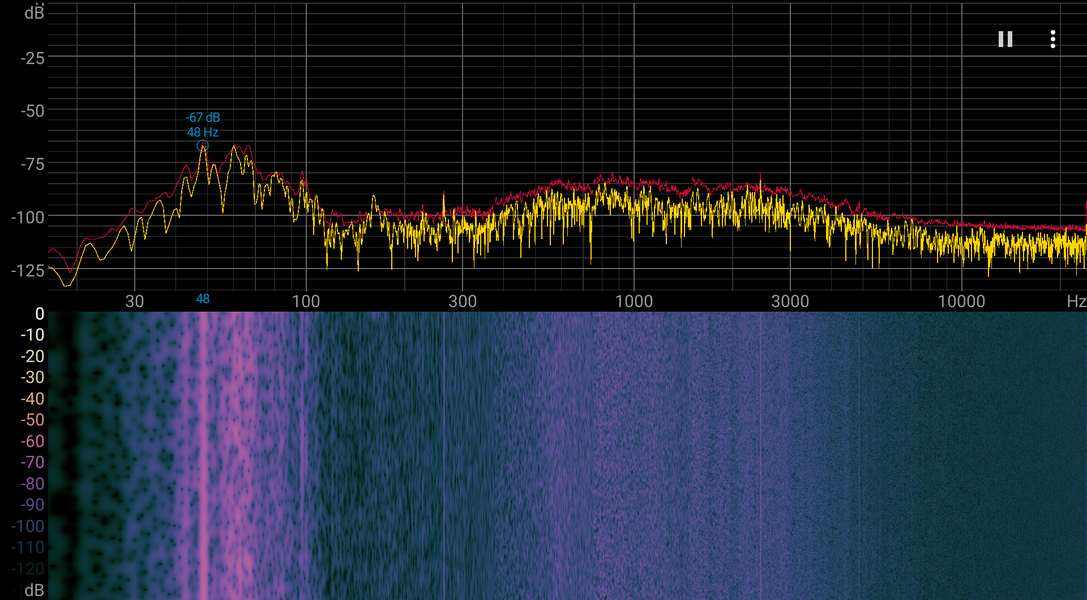
Task: Click the '3000' frequency axis label
Action: 790,301
